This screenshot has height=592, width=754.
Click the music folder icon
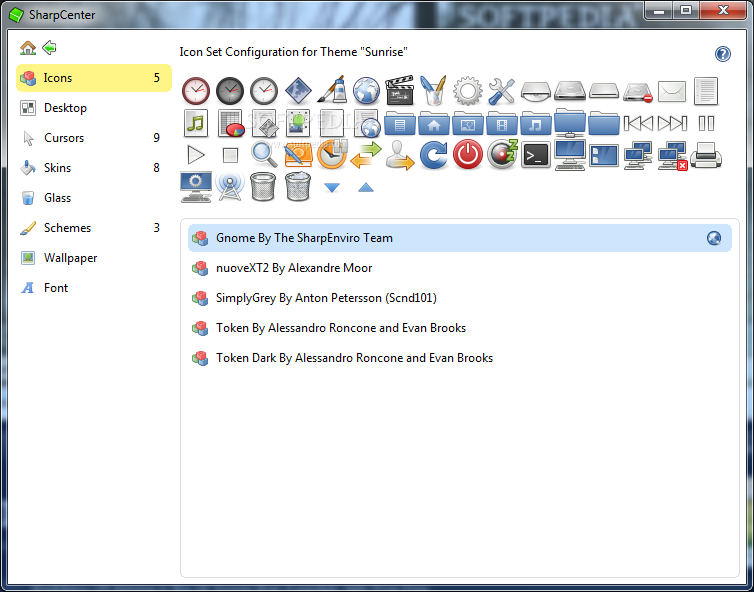tap(536, 124)
